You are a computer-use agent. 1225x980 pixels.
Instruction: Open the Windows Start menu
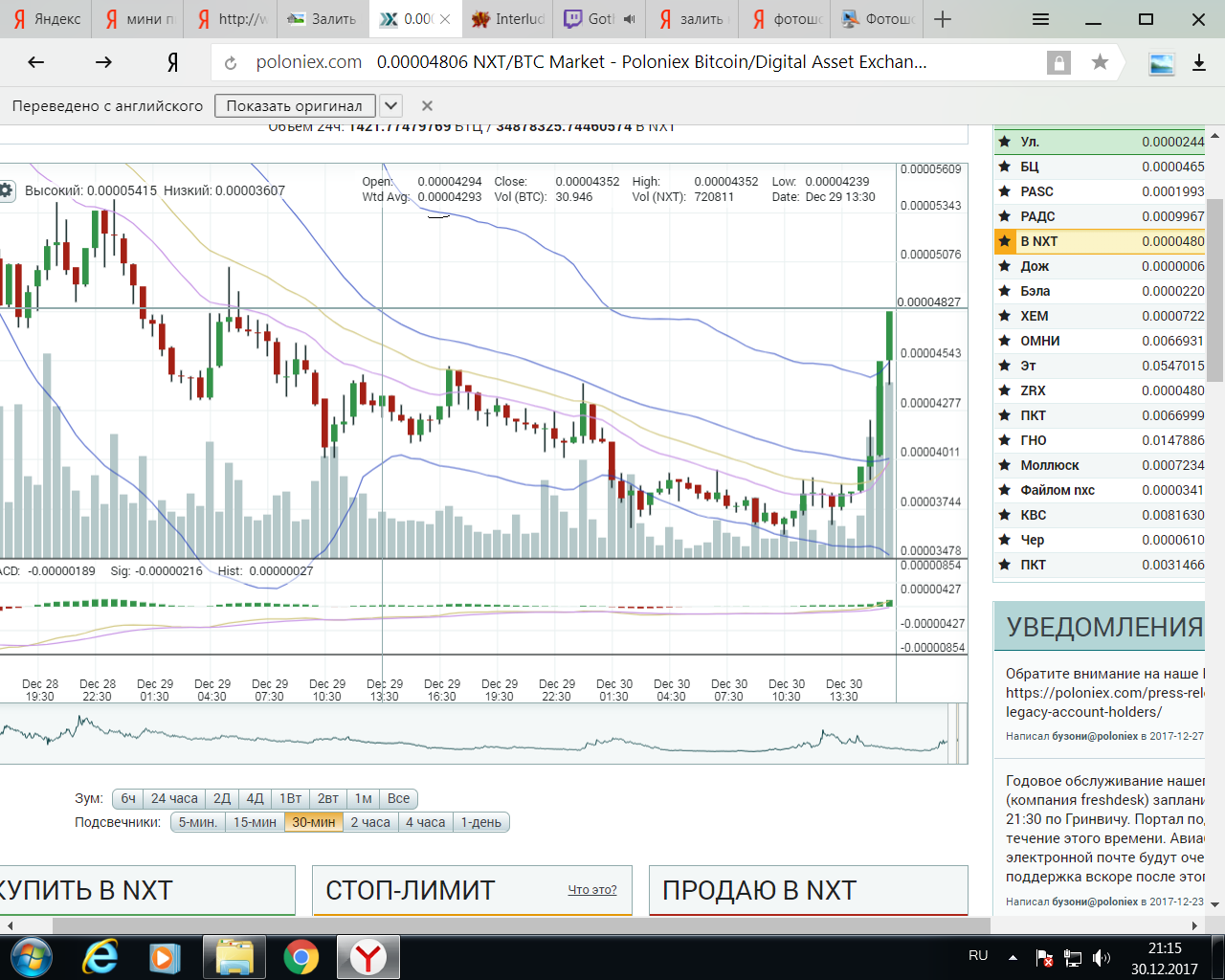(x=32, y=957)
